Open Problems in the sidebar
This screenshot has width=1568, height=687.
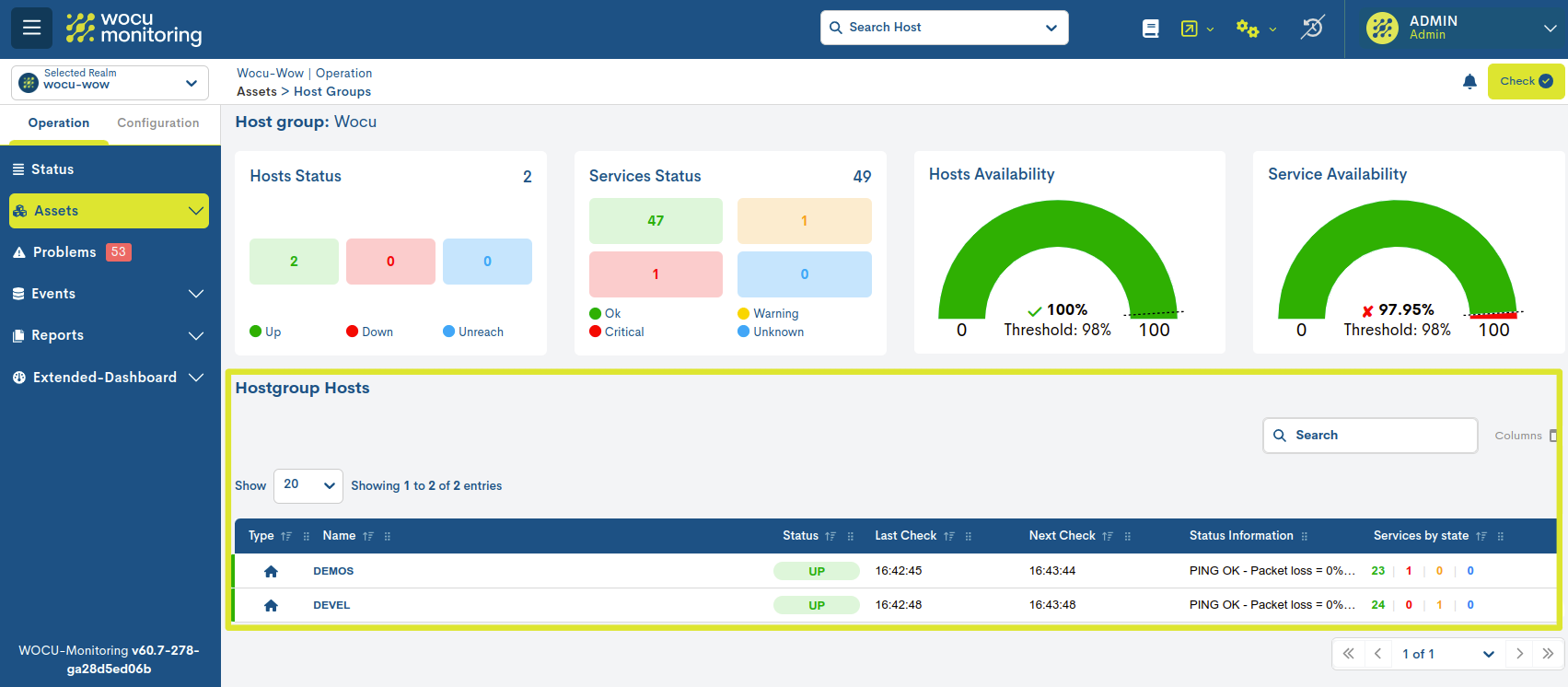[x=64, y=252]
